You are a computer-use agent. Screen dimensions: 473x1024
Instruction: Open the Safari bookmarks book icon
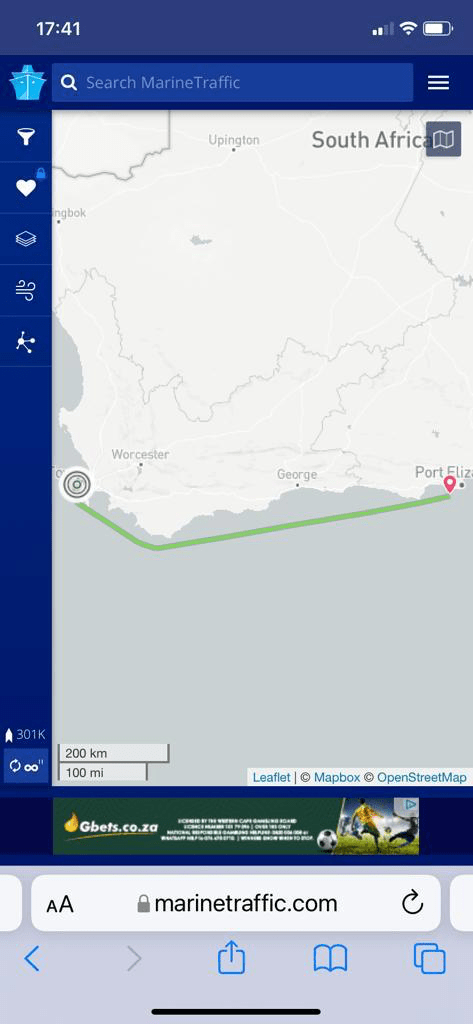coord(330,959)
